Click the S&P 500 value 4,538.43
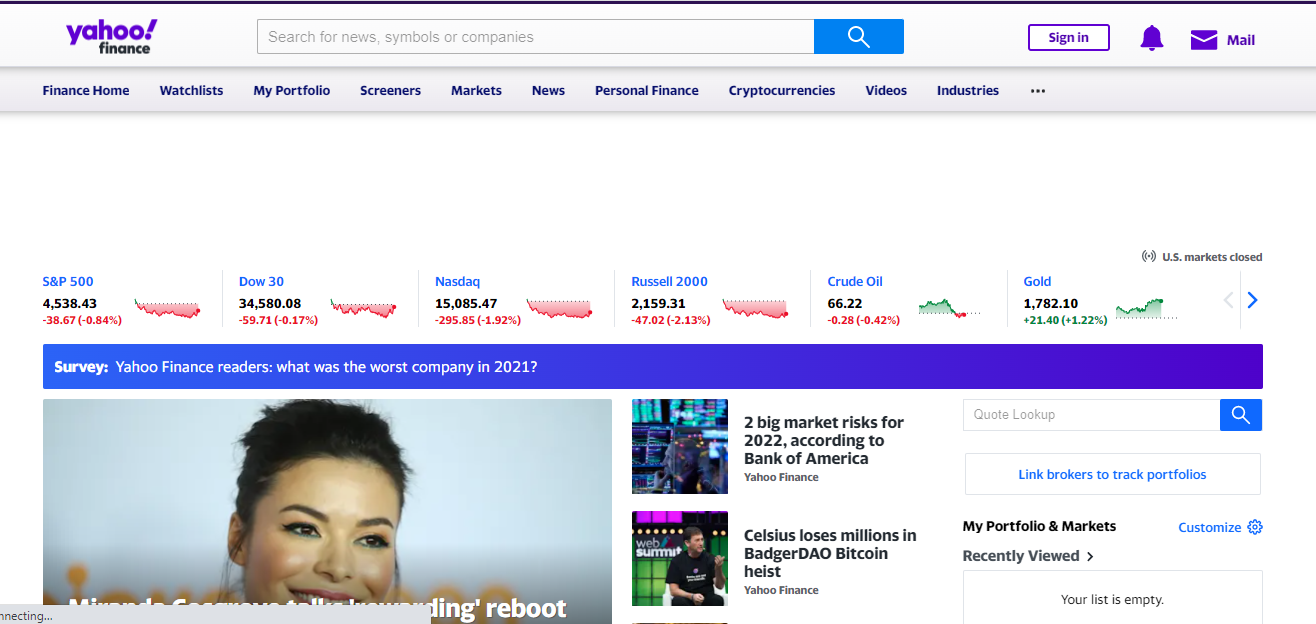This screenshot has width=1316, height=624. 69,303
